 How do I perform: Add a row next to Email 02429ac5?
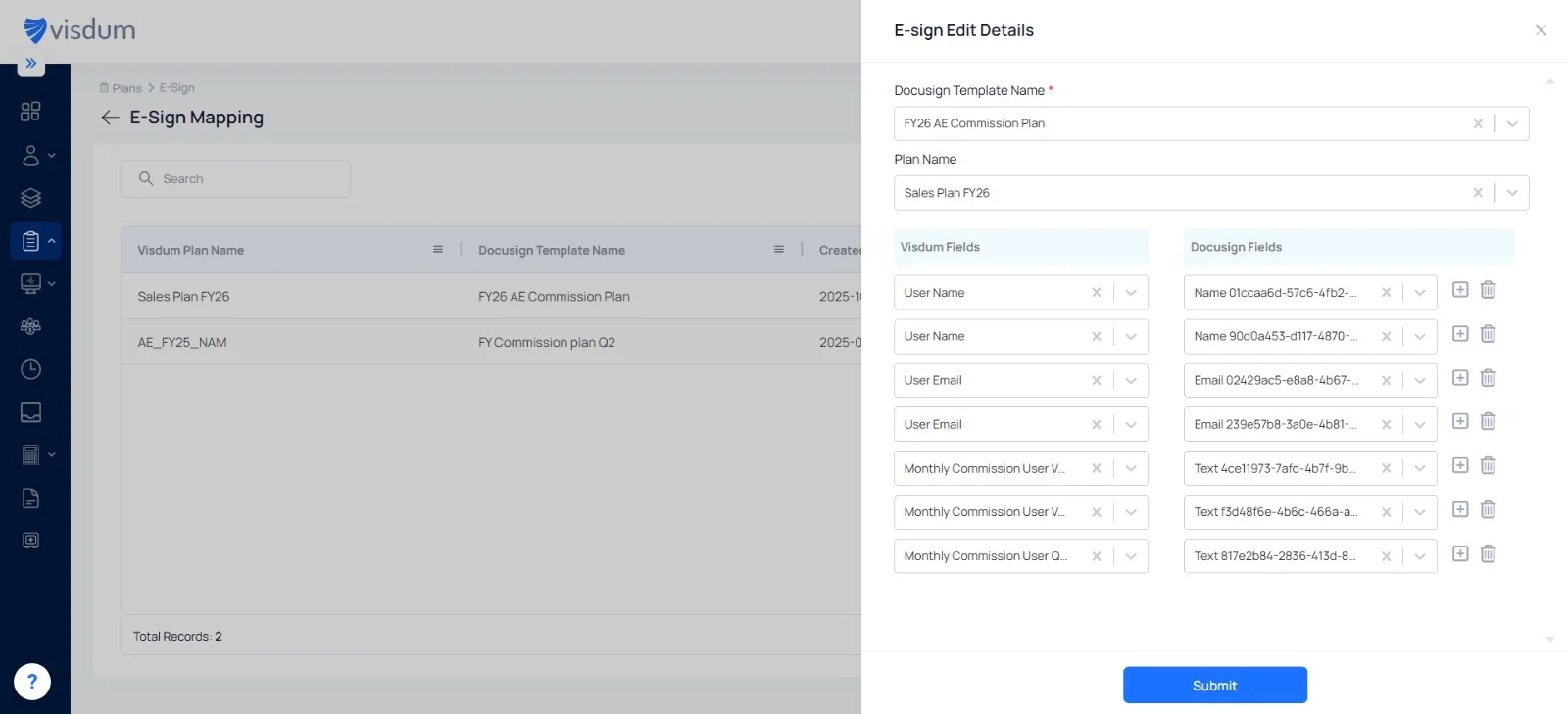(1460, 378)
